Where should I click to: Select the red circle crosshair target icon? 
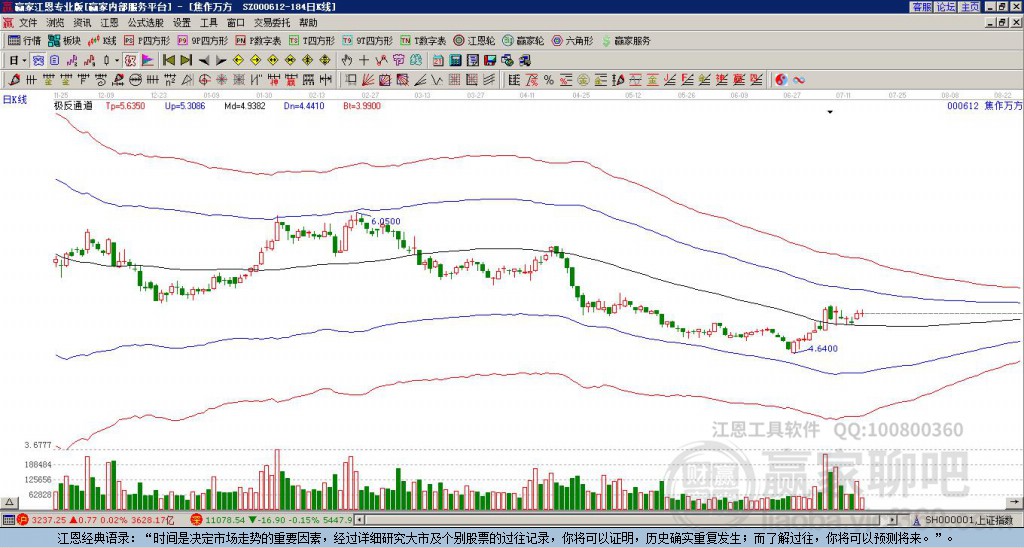[204, 80]
